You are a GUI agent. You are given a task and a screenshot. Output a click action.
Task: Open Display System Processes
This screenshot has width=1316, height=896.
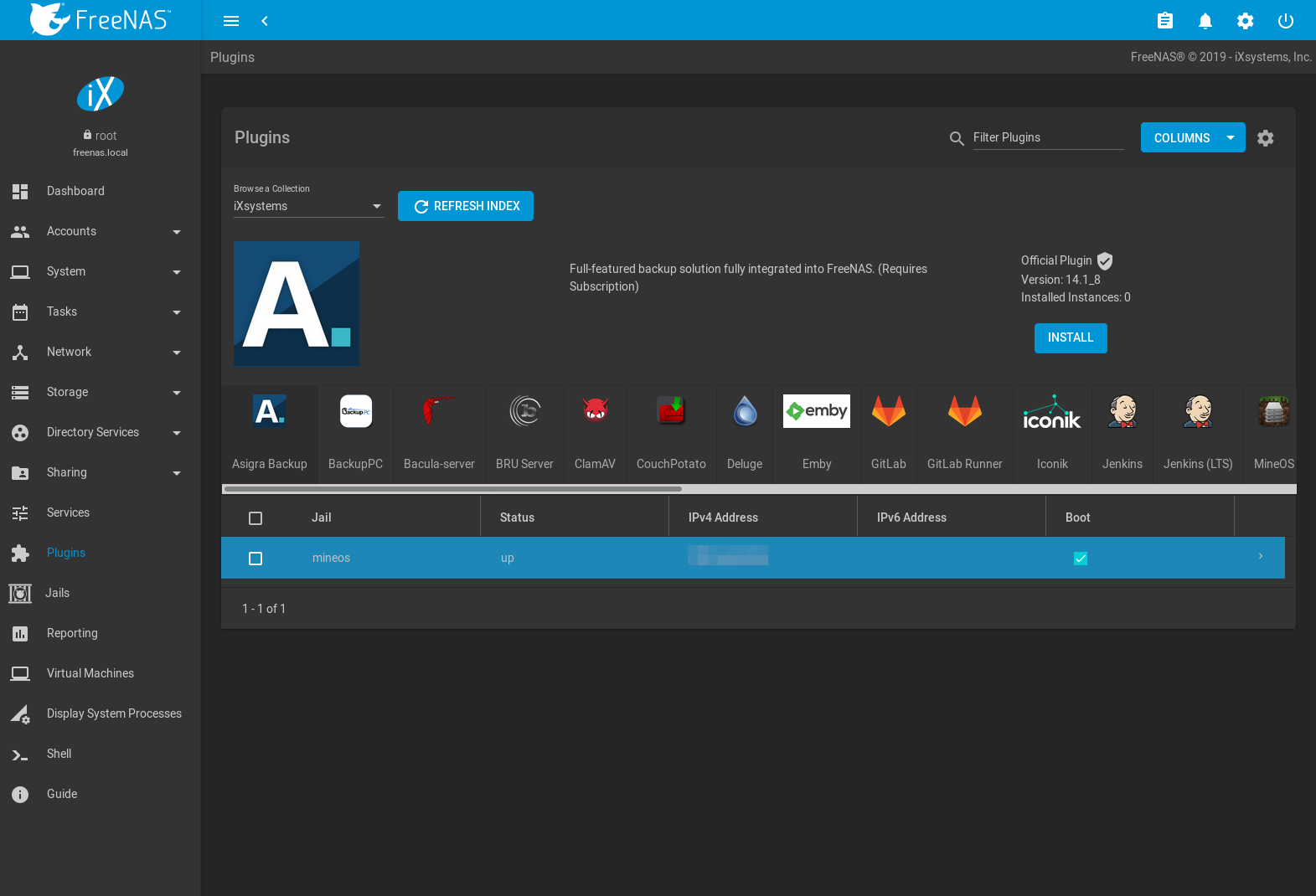pyautogui.click(x=101, y=713)
